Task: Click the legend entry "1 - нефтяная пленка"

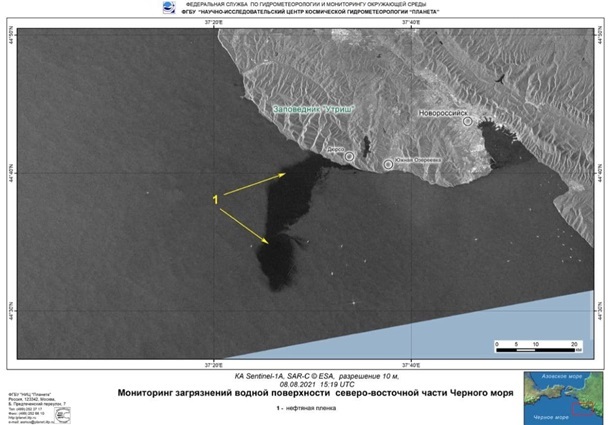Action: tap(306, 408)
